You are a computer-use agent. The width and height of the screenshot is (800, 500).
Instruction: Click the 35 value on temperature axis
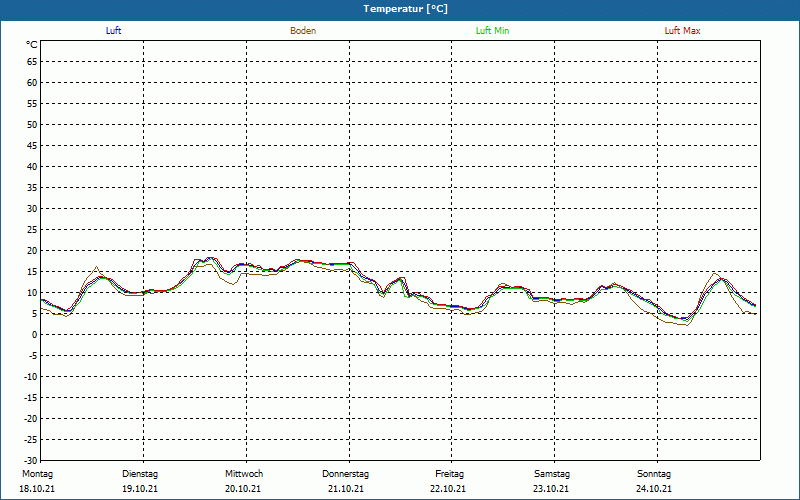[32, 188]
